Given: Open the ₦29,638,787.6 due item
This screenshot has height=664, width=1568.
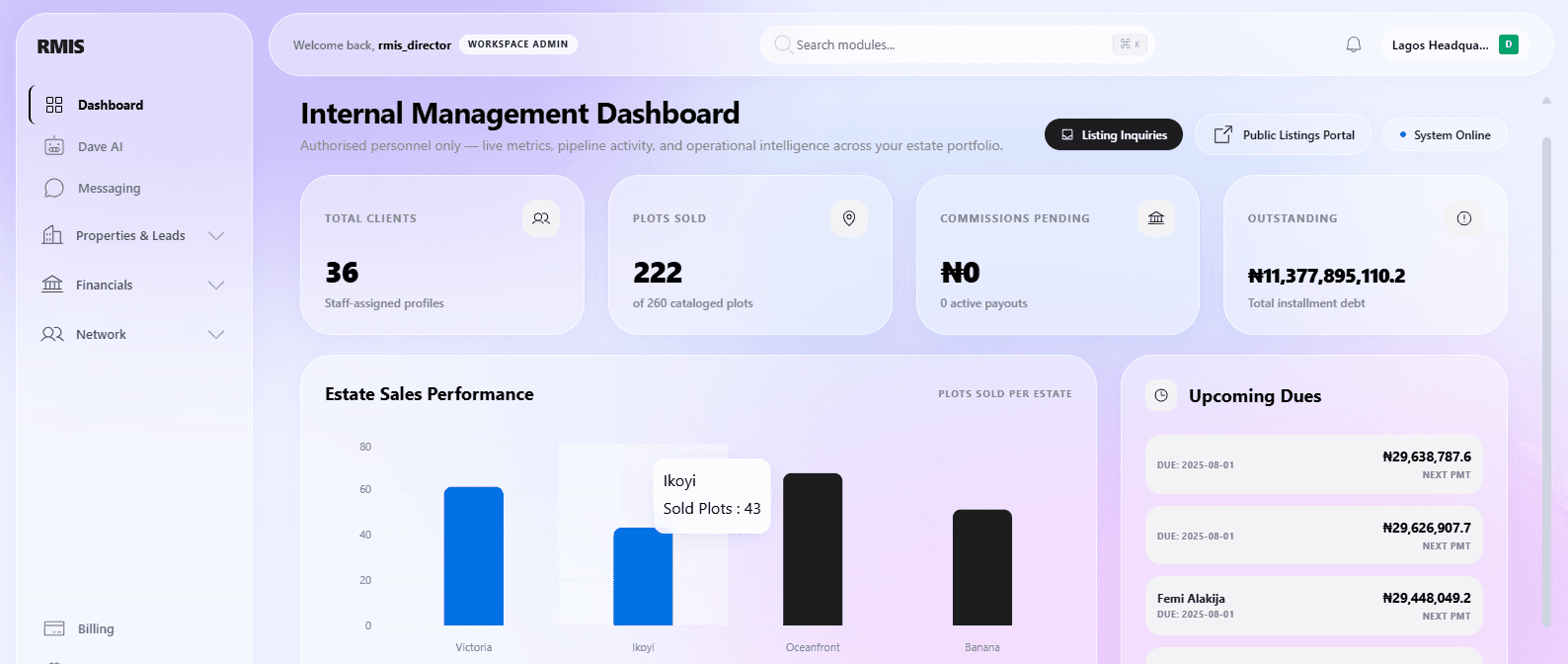Looking at the screenshot, I should (x=1314, y=464).
